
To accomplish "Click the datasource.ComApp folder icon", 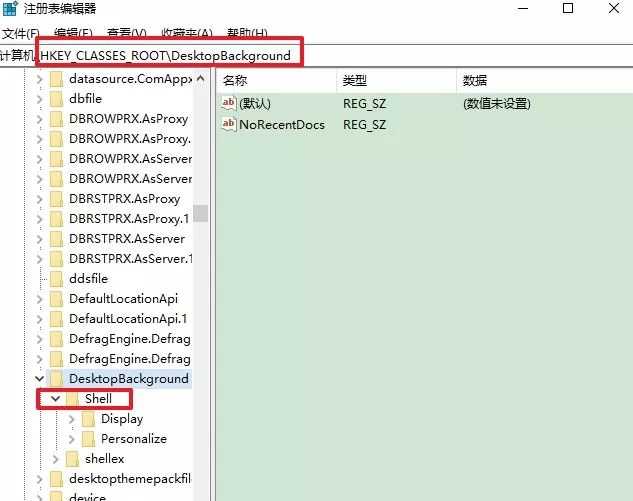I will coord(56,79).
